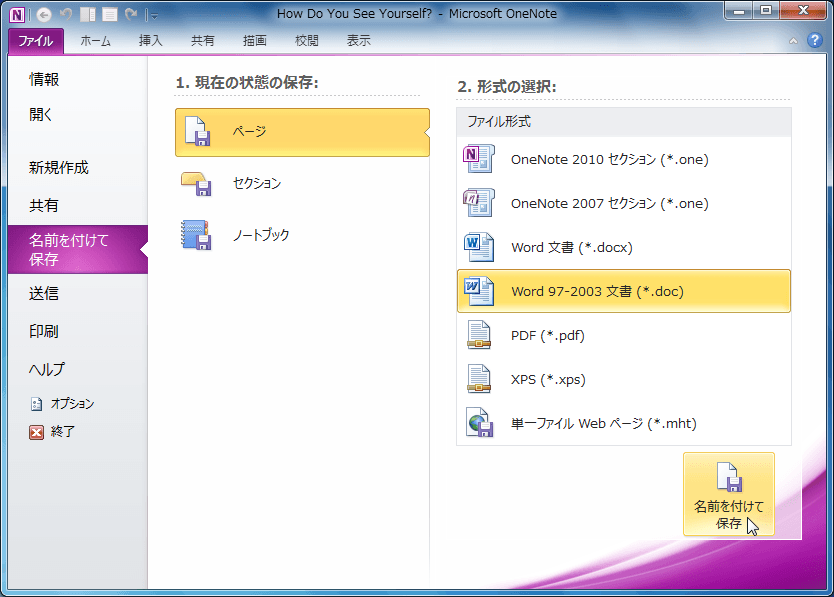Choose ページ as the save scope
This screenshot has width=834, height=597.
tap(302, 132)
